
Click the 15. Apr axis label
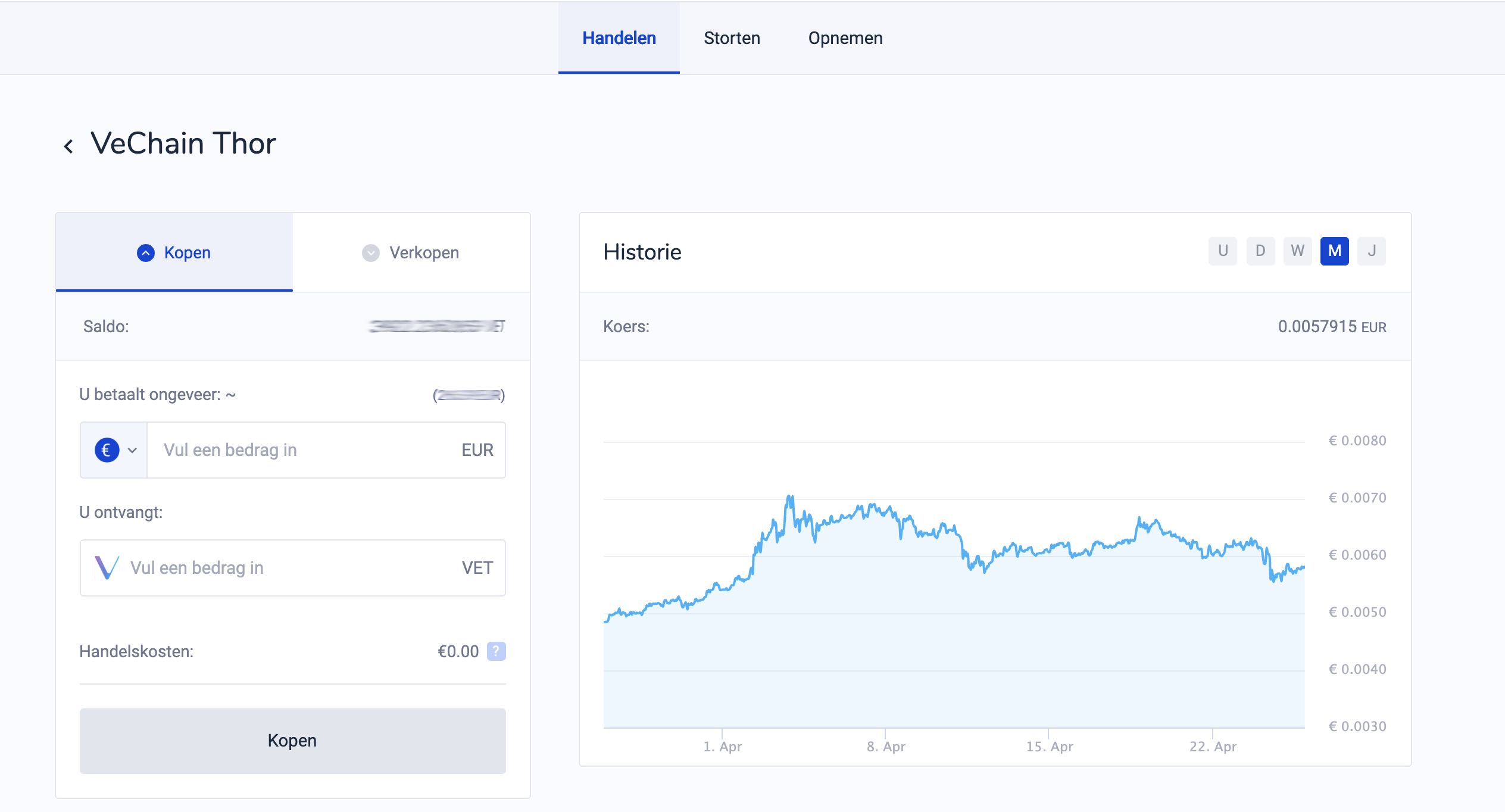pos(1050,747)
